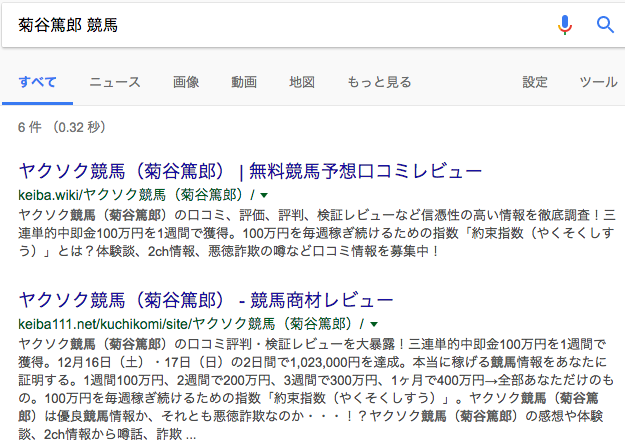Switch to the 動画 tab

[244, 82]
